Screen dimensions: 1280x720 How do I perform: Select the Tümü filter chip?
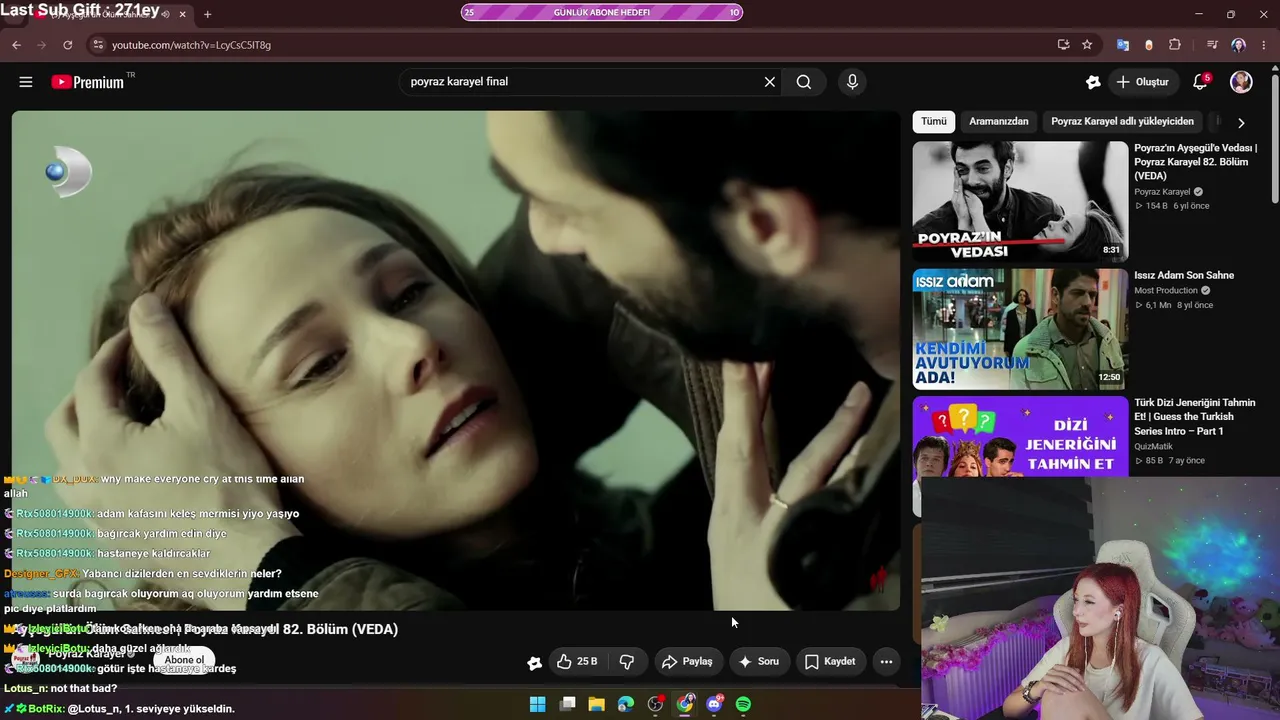(934, 122)
